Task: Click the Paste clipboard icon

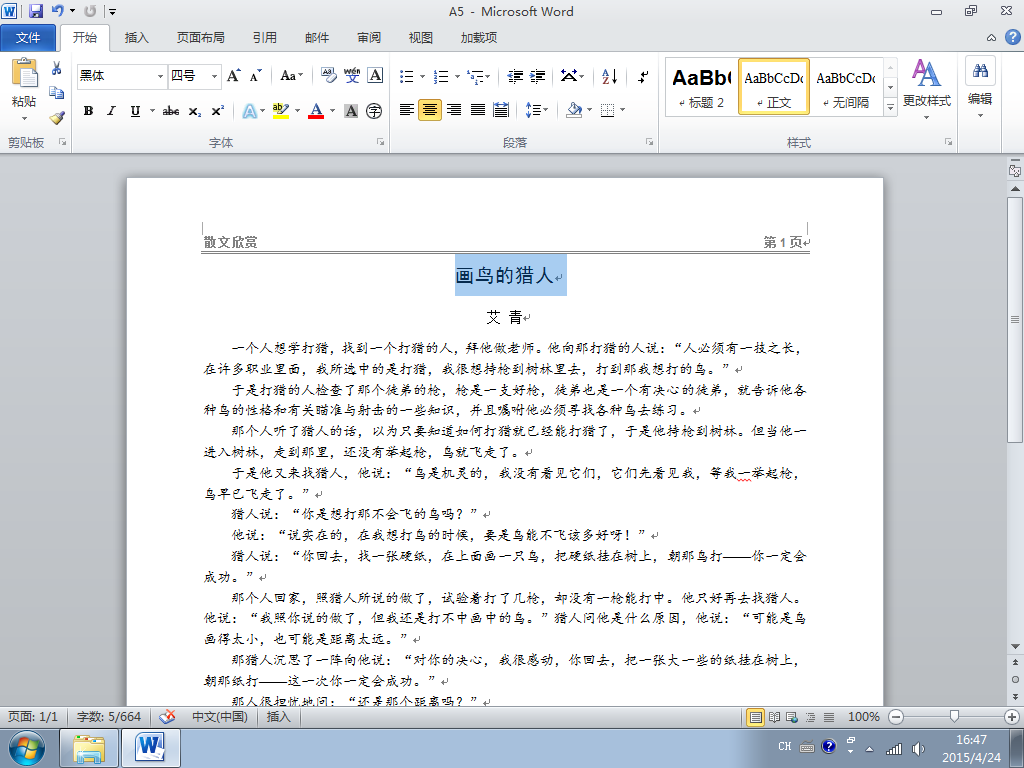Action: click(25, 74)
